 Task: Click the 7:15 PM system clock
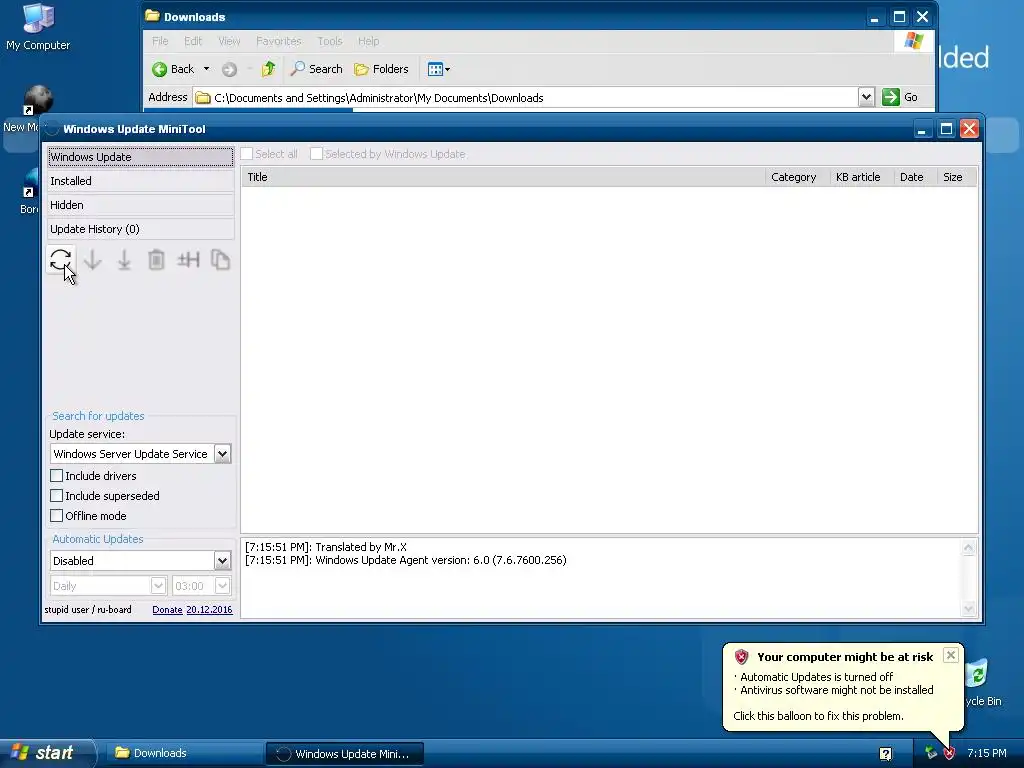pos(987,753)
